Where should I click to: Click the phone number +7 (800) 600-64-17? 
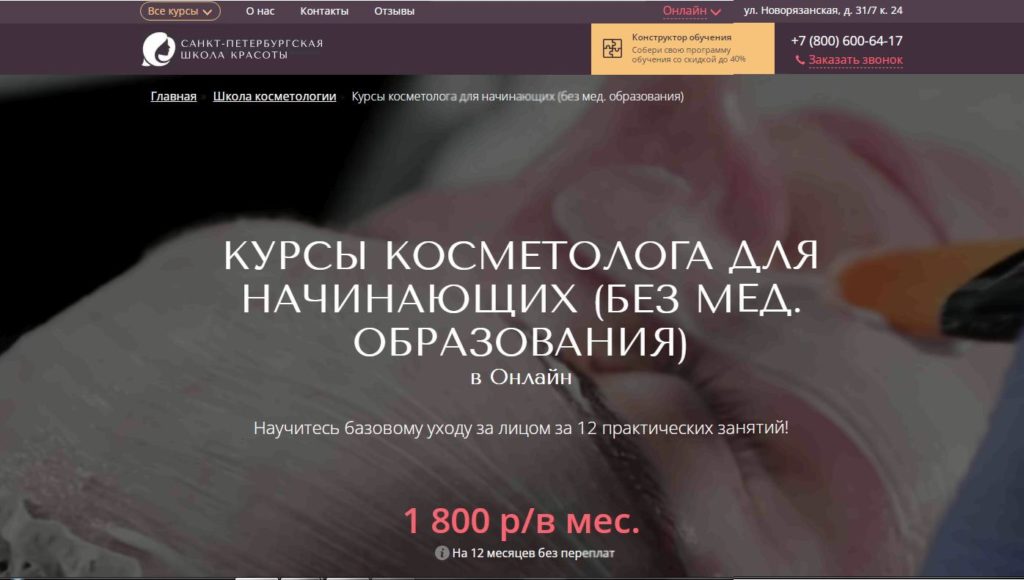(x=846, y=41)
